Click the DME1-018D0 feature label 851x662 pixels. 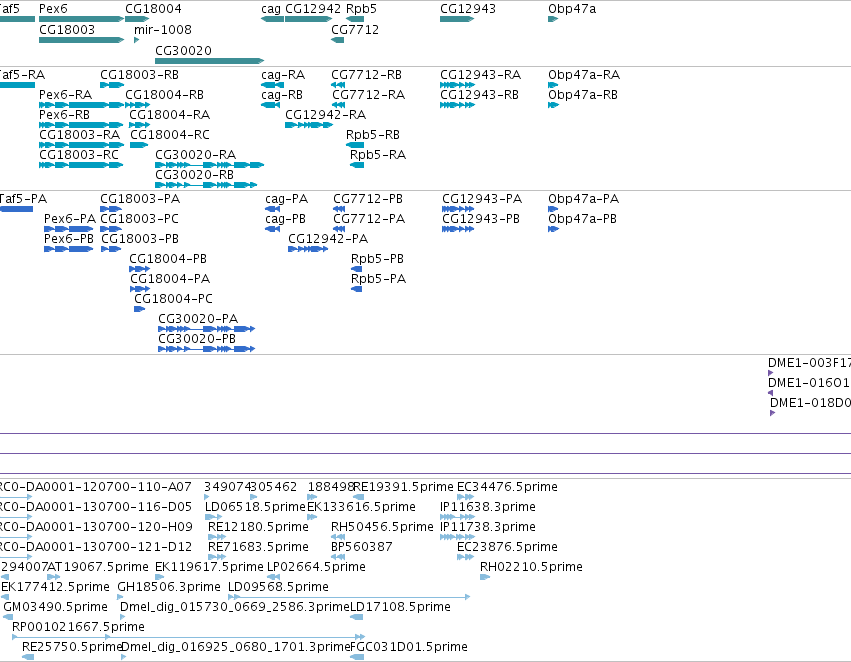[810, 403]
